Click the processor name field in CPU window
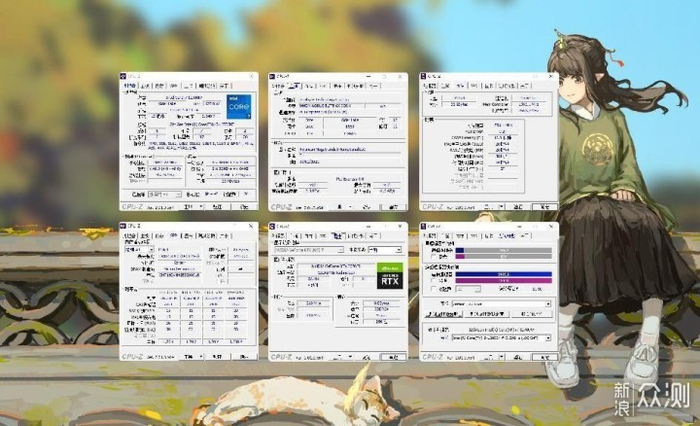The image size is (700, 426). click(185, 97)
